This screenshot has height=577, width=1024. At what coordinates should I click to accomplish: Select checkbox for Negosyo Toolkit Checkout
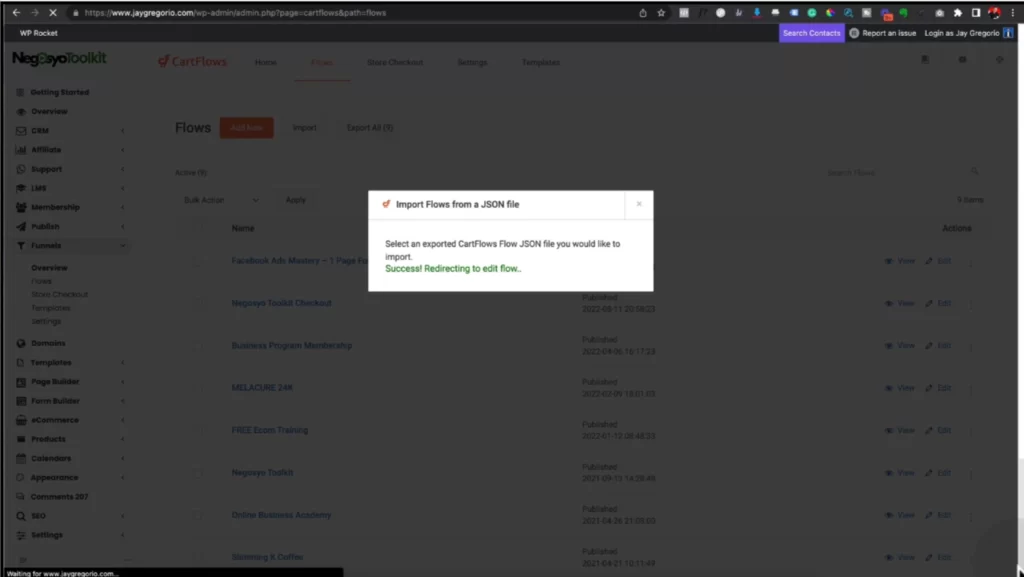(x=197, y=303)
